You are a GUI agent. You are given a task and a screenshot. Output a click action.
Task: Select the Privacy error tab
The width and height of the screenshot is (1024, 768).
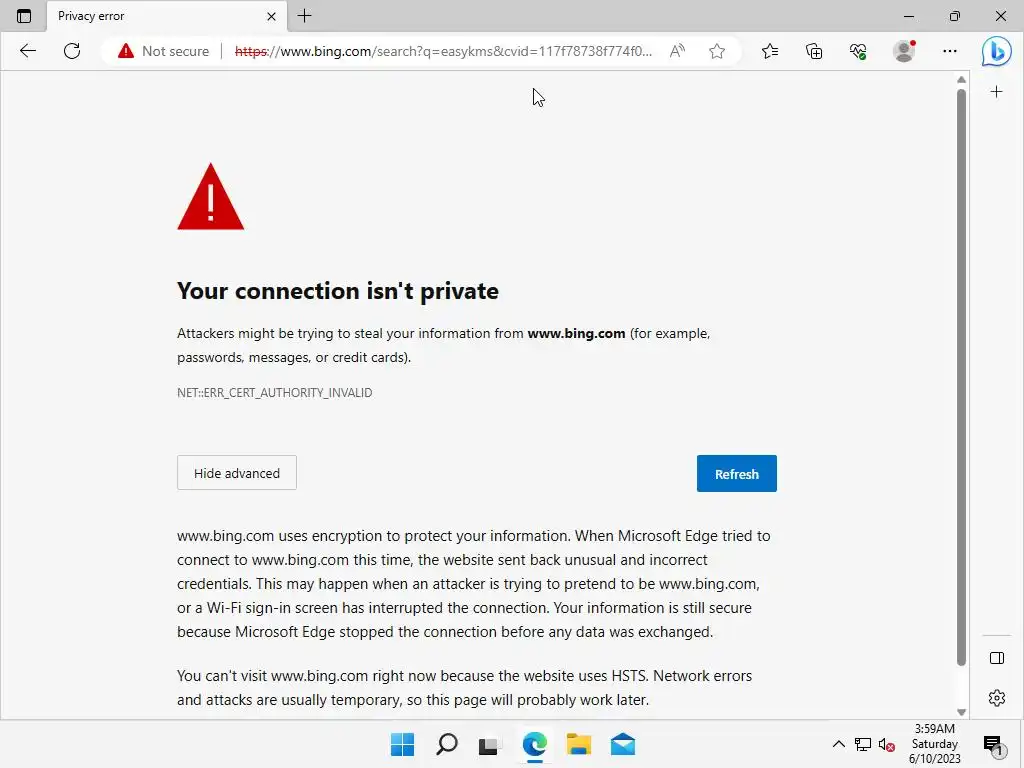click(150, 16)
